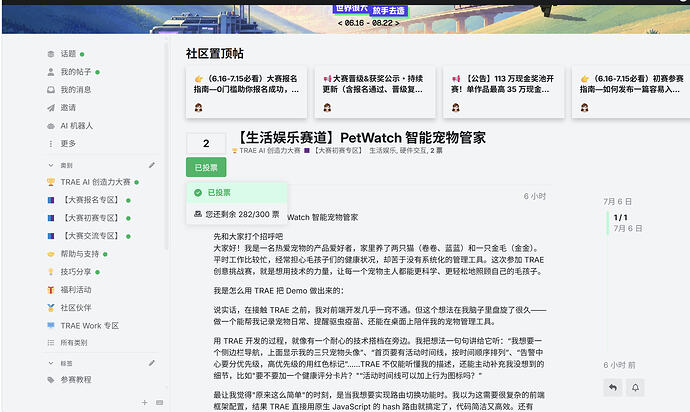Click the 6 小时 post timestamp
This screenshot has height=412, width=690.
coord(535,196)
